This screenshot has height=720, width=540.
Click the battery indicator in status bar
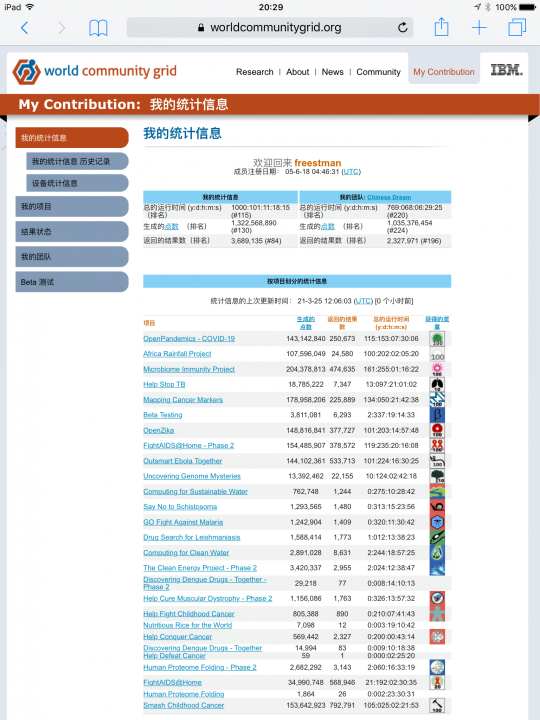(528, 7)
